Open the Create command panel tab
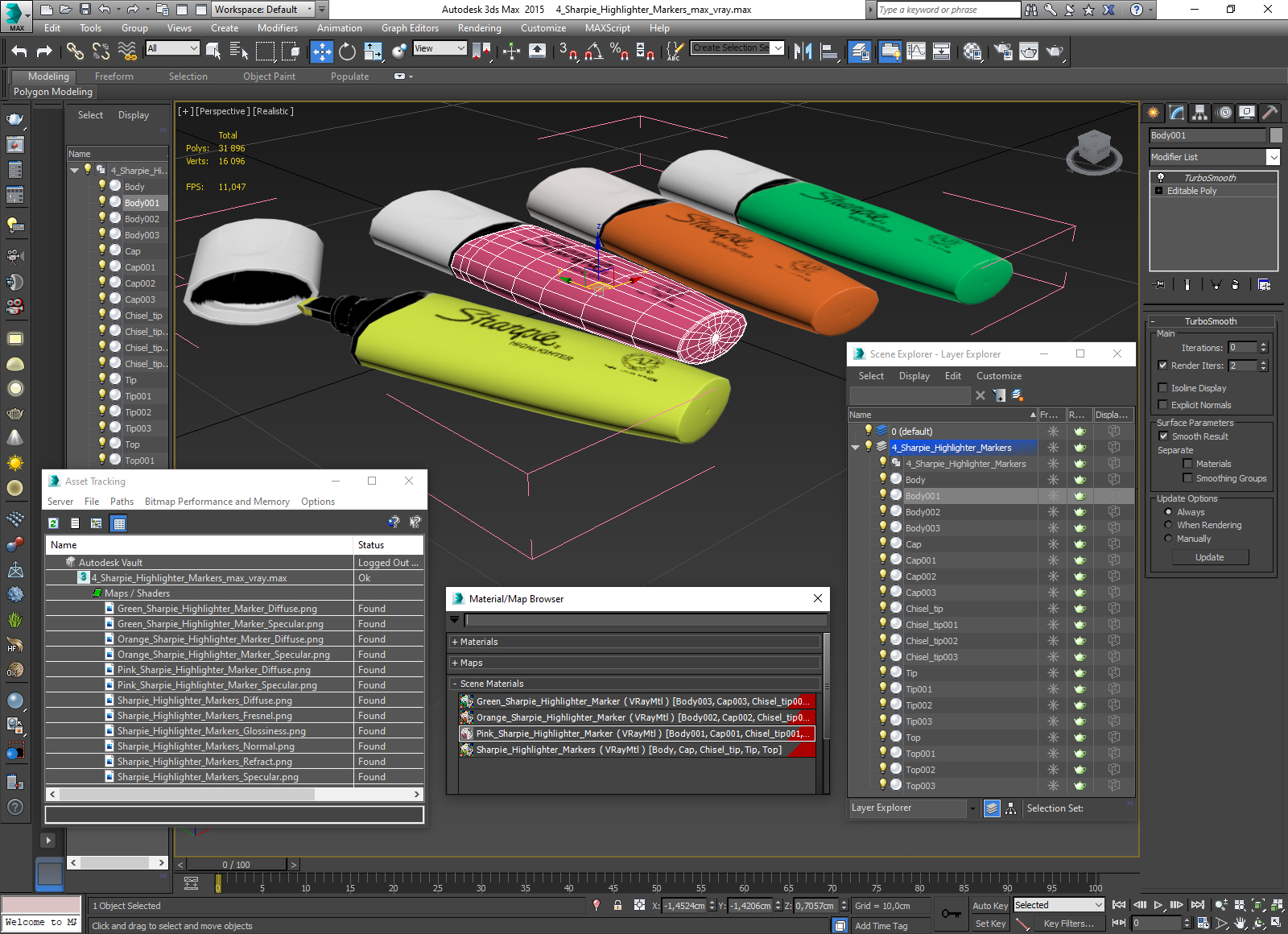 (1154, 113)
